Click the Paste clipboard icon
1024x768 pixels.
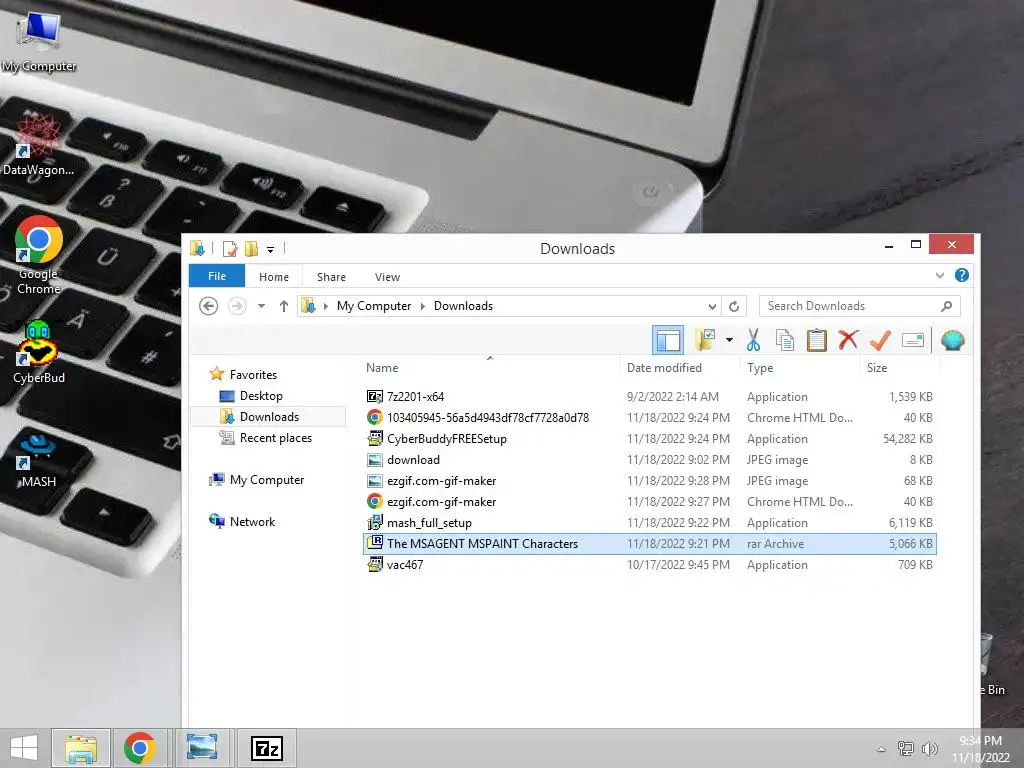pyautogui.click(x=816, y=340)
